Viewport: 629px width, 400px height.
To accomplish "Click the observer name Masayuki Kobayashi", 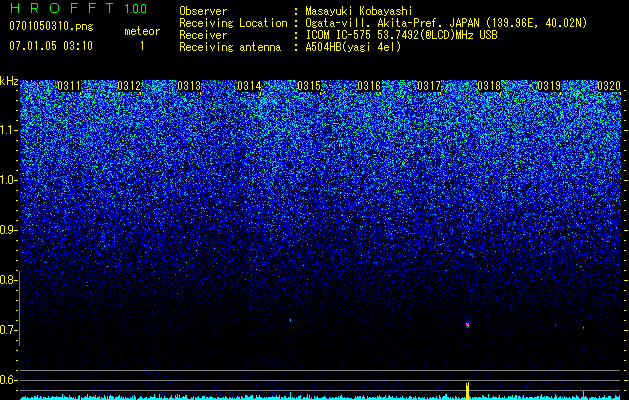I will pyautogui.click(x=359, y=11).
